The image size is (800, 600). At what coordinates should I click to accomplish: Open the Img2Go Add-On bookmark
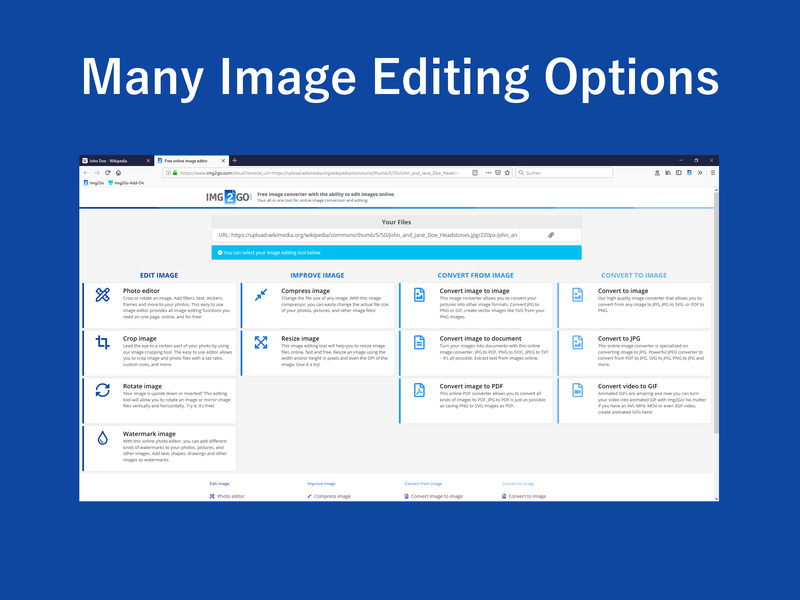(126, 183)
